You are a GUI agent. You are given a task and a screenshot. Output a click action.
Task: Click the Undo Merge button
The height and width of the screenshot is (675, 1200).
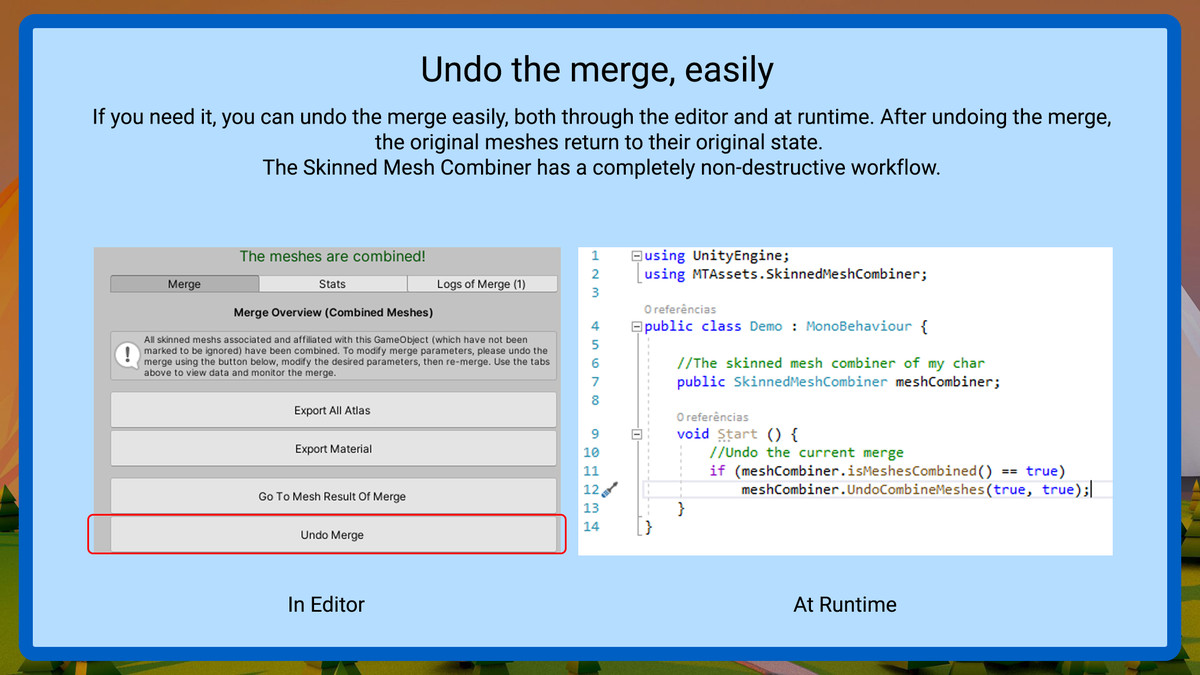click(333, 535)
